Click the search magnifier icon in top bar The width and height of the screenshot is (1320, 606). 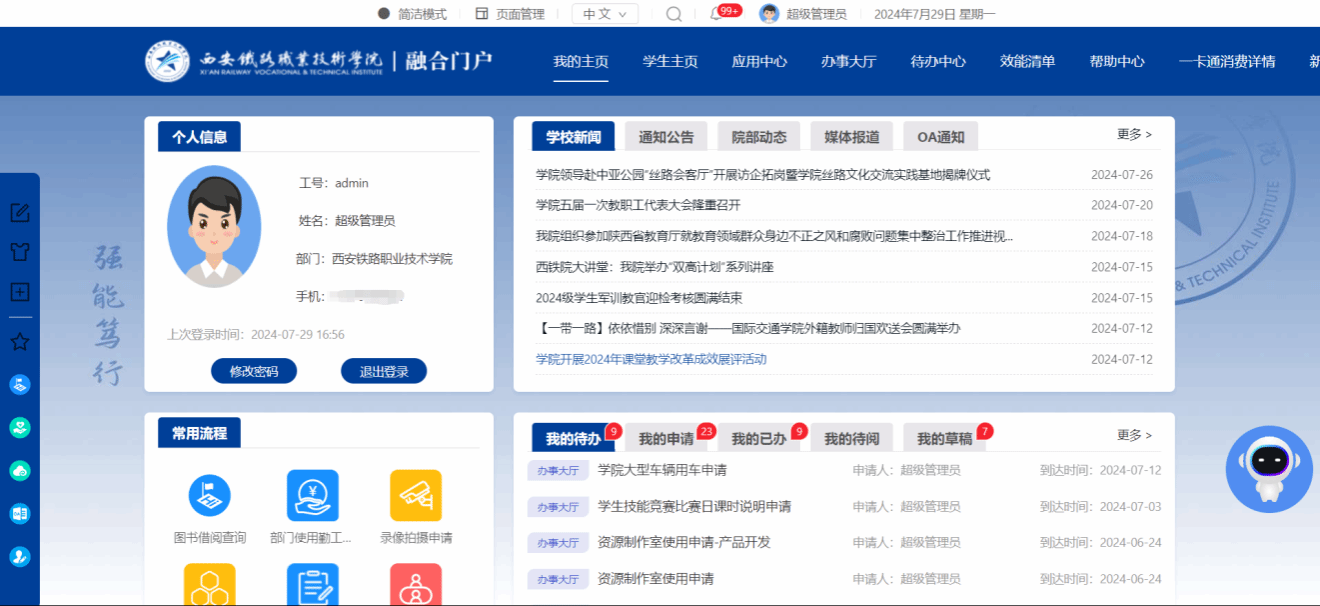point(674,14)
